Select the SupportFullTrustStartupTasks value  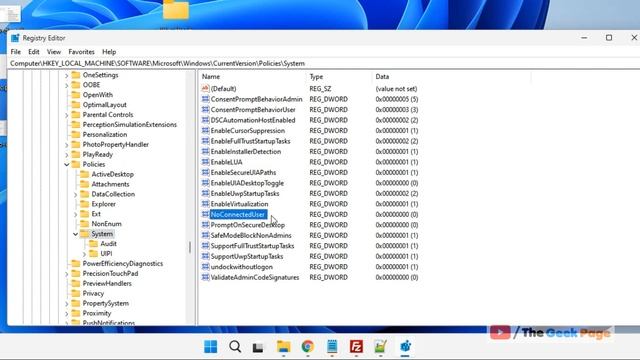click(x=252, y=246)
